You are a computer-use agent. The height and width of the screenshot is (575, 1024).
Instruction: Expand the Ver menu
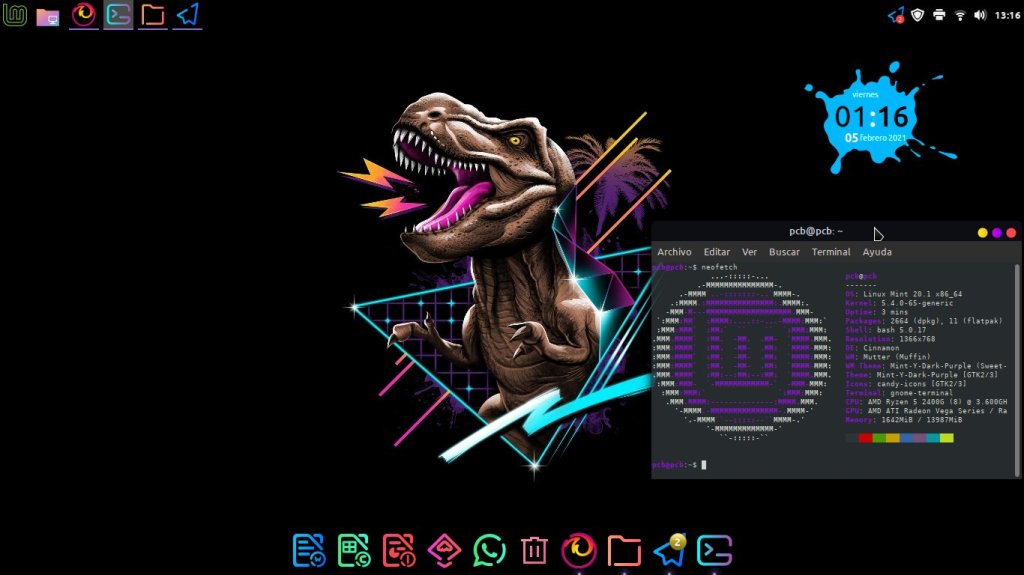pyautogui.click(x=749, y=252)
